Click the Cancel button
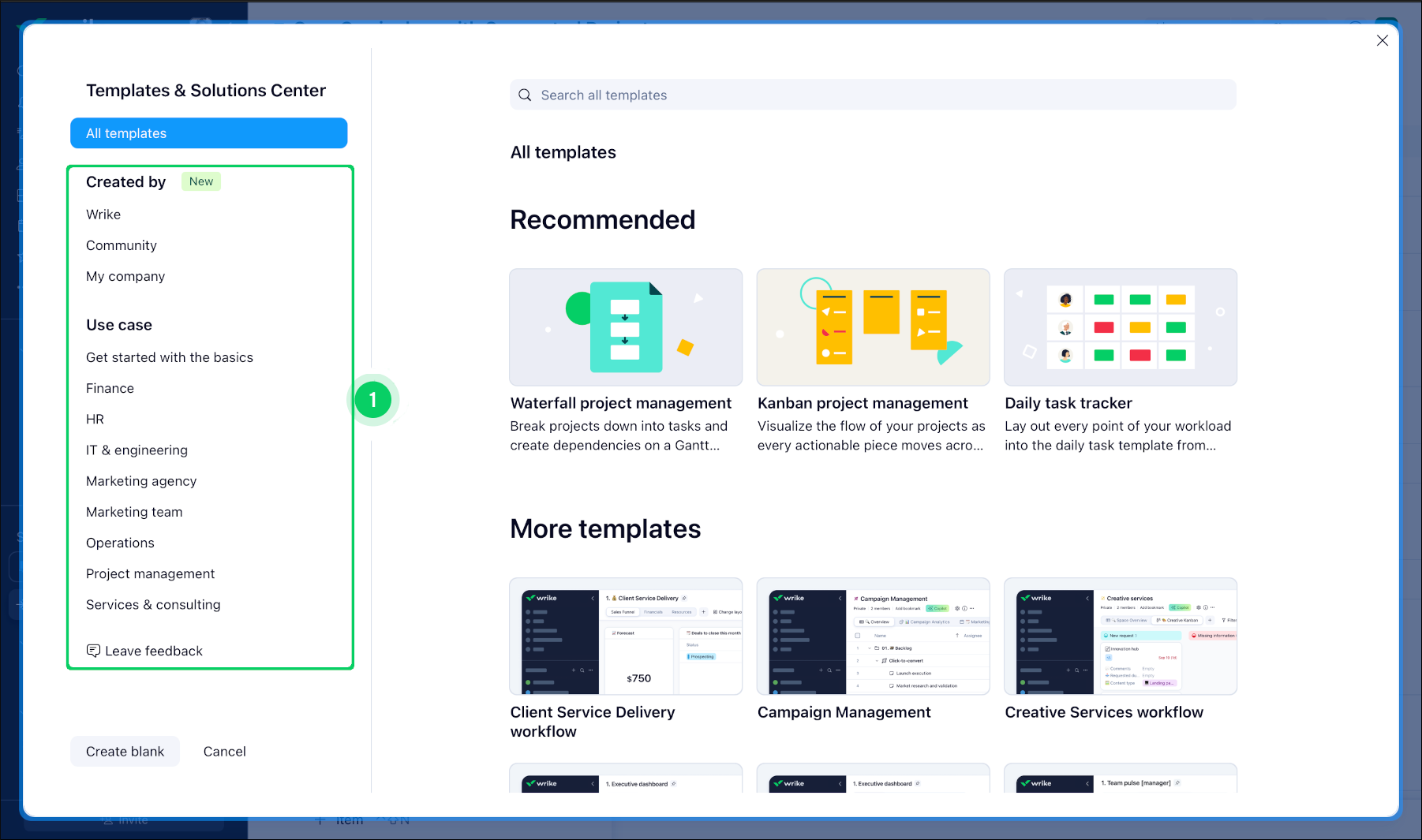This screenshot has height=840, width=1422. (225, 752)
